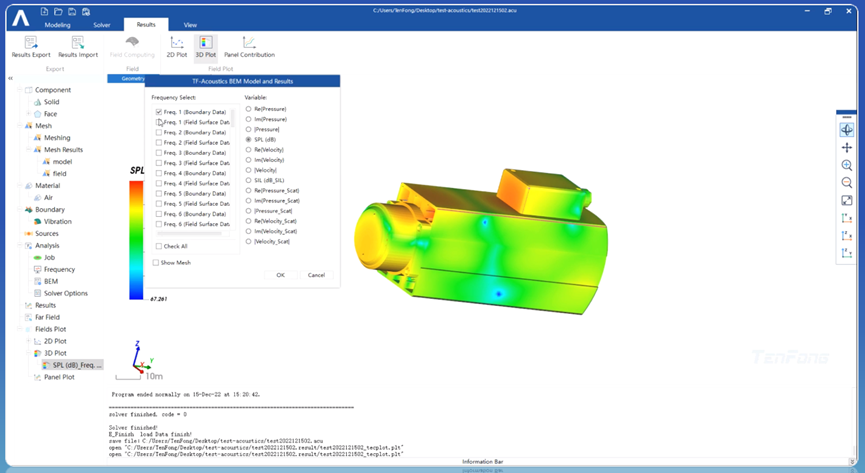Check Freq. 6 (Field Surface Data) checkbox
The image size is (865, 473).
(159, 224)
